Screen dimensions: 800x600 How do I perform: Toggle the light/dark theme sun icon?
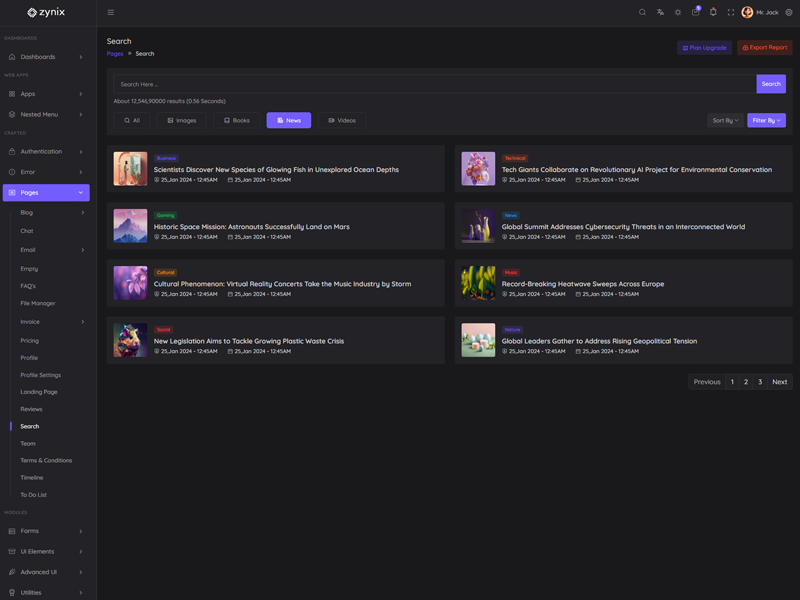(x=677, y=13)
